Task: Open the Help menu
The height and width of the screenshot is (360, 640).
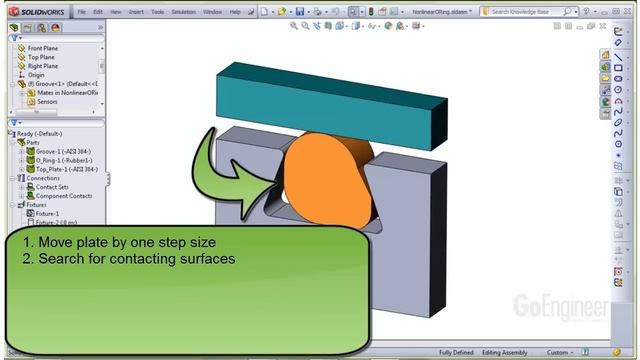Action: point(235,12)
